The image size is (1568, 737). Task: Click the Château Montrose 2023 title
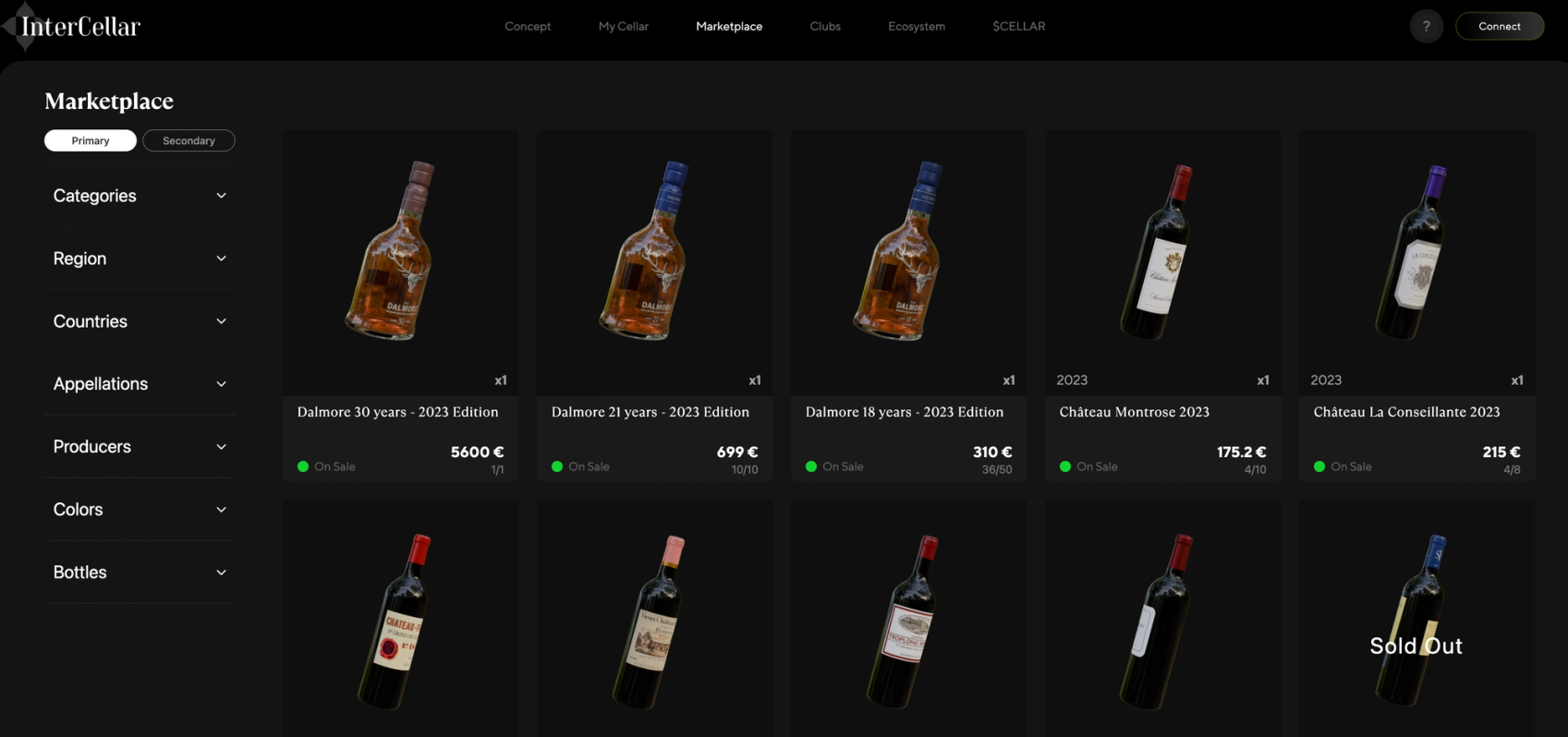coord(1134,412)
